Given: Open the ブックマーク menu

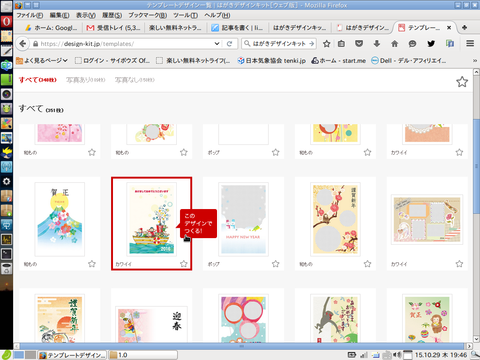Looking at the screenshot, I should point(148,15).
